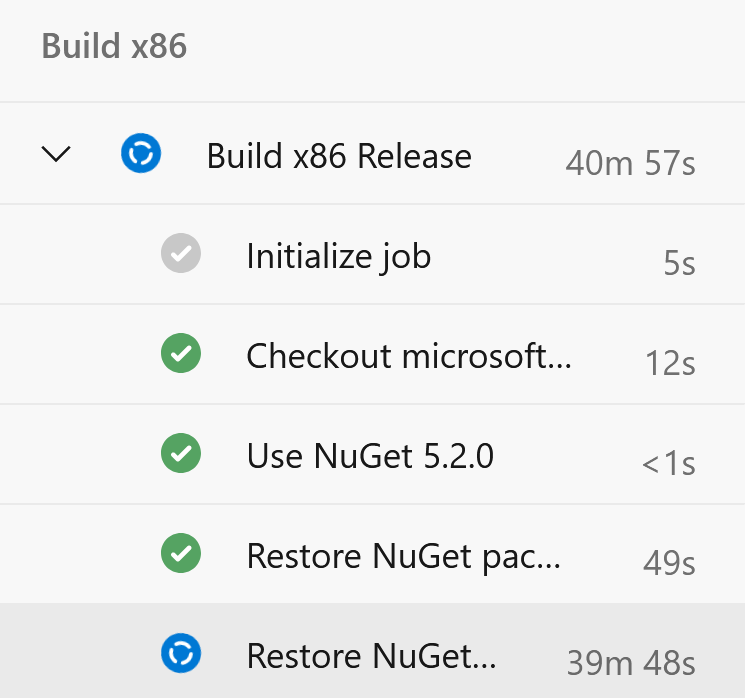
Task: Click the green check icon for Restore NuGet pac...
Action: point(181,554)
